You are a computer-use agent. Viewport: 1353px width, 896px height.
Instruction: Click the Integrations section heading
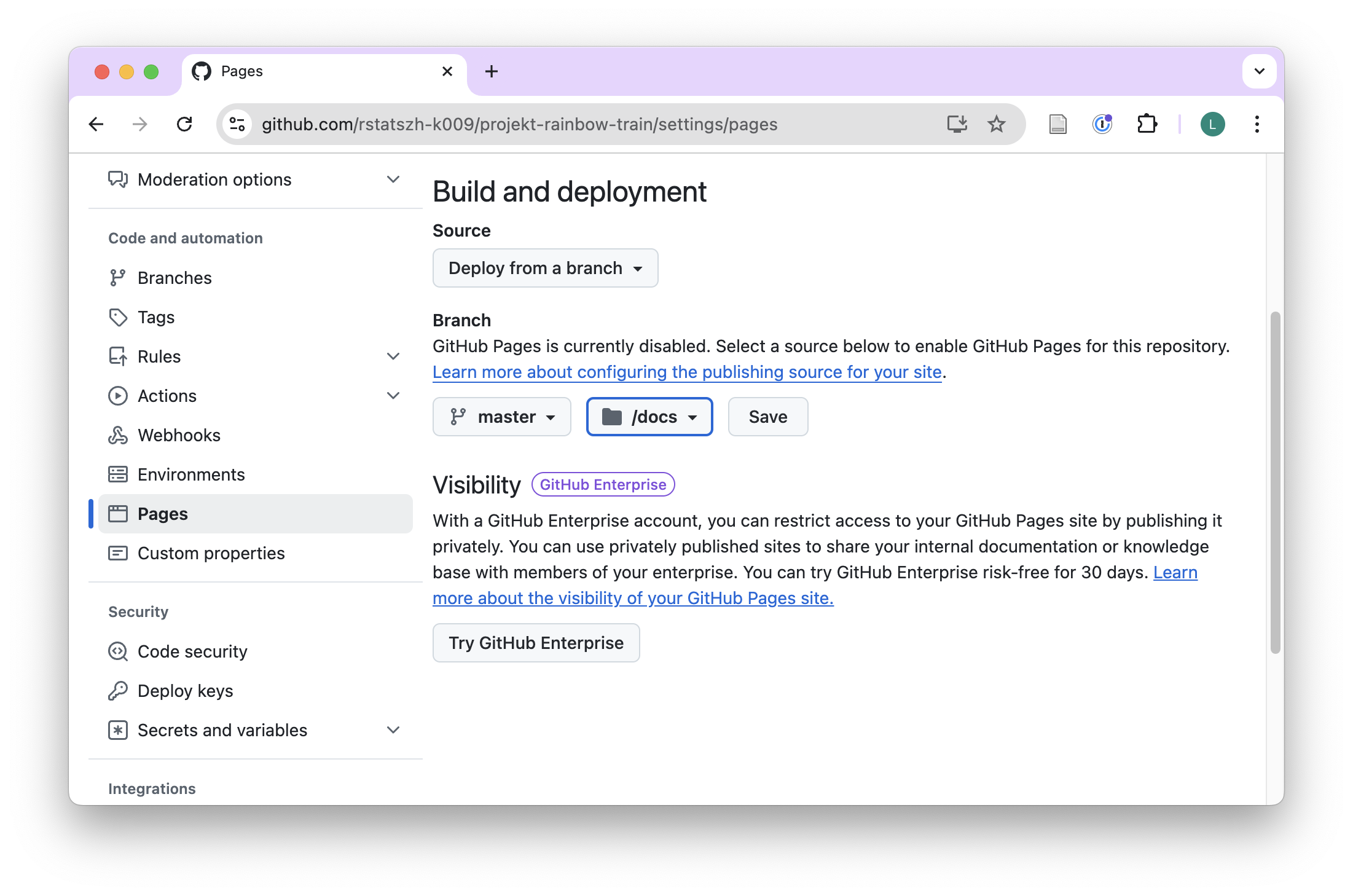click(x=152, y=788)
